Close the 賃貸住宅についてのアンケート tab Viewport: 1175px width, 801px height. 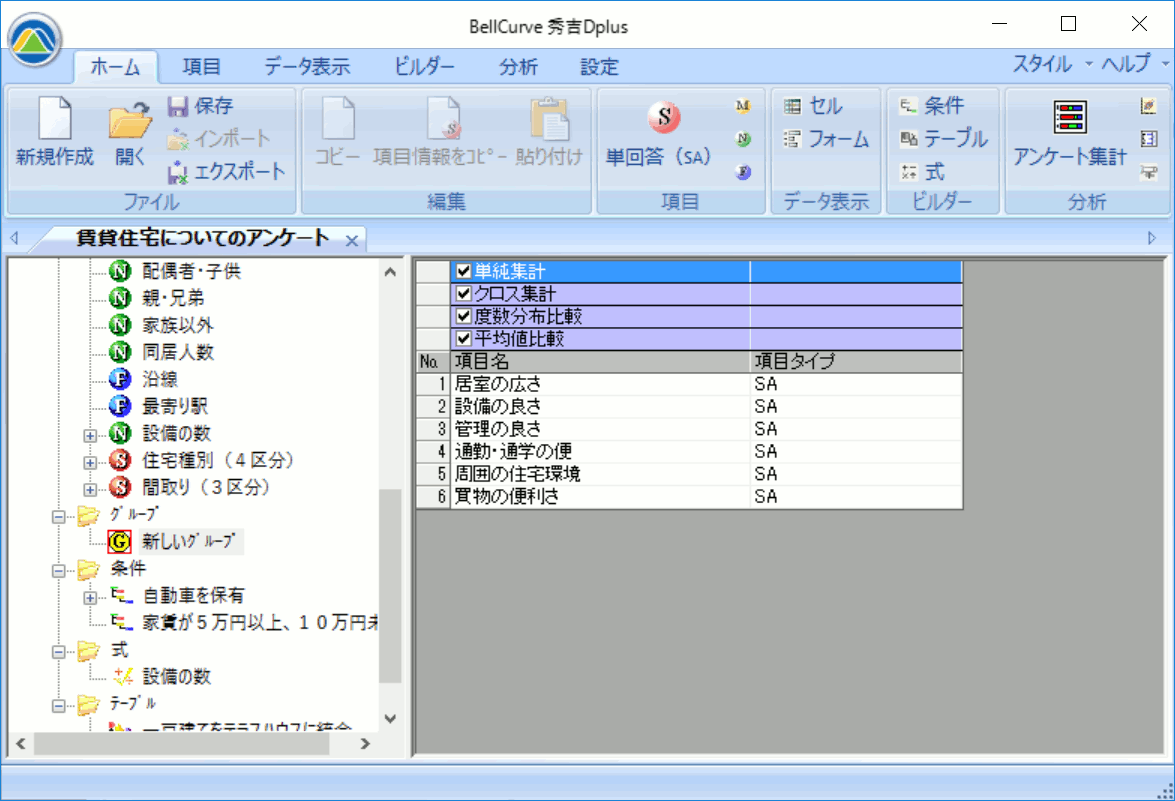pyautogui.click(x=351, y=241)
